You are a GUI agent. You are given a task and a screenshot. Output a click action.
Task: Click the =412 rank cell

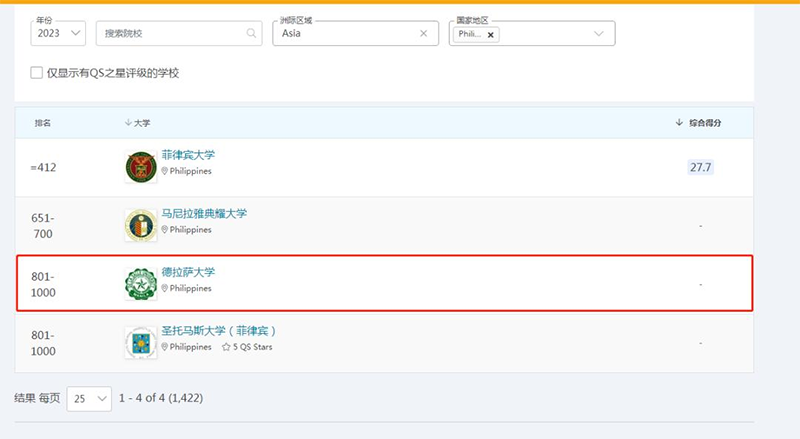click(x=43, y=167)
